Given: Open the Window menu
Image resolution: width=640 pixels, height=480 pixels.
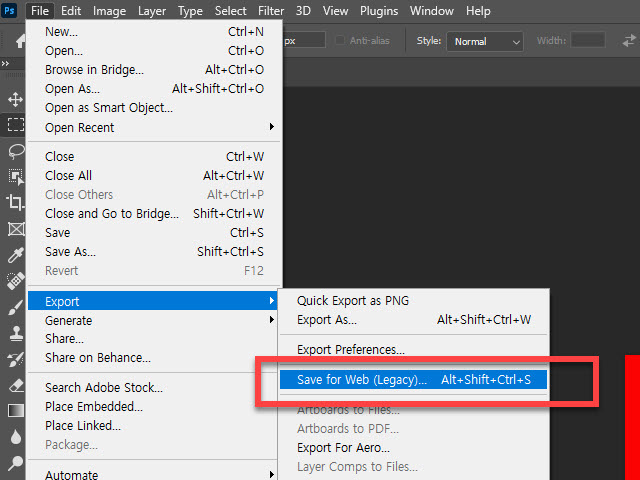Looking at the screenshot, I should [x=431, y=11].
